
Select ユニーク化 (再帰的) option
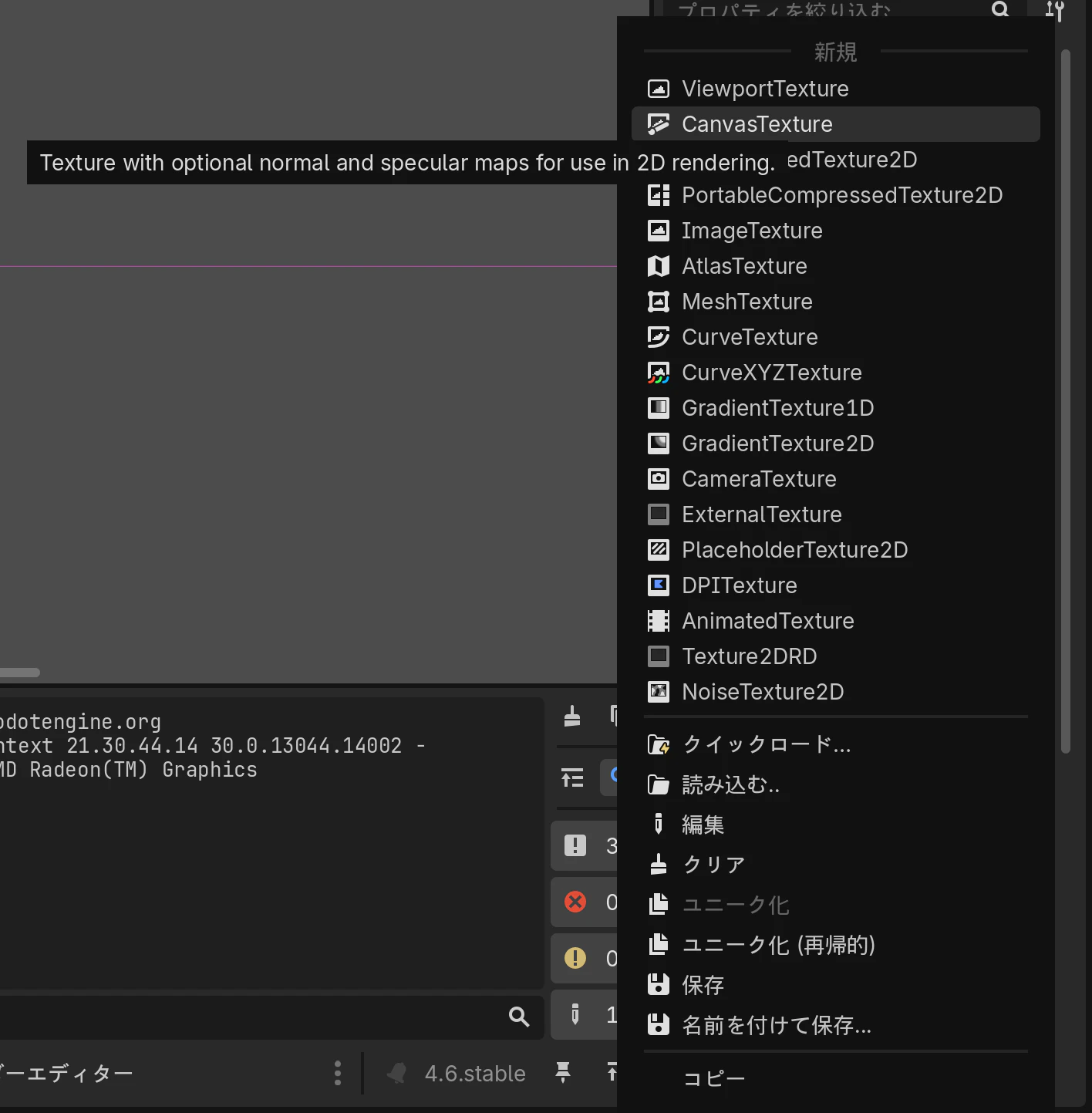click(x=835, y=945)
